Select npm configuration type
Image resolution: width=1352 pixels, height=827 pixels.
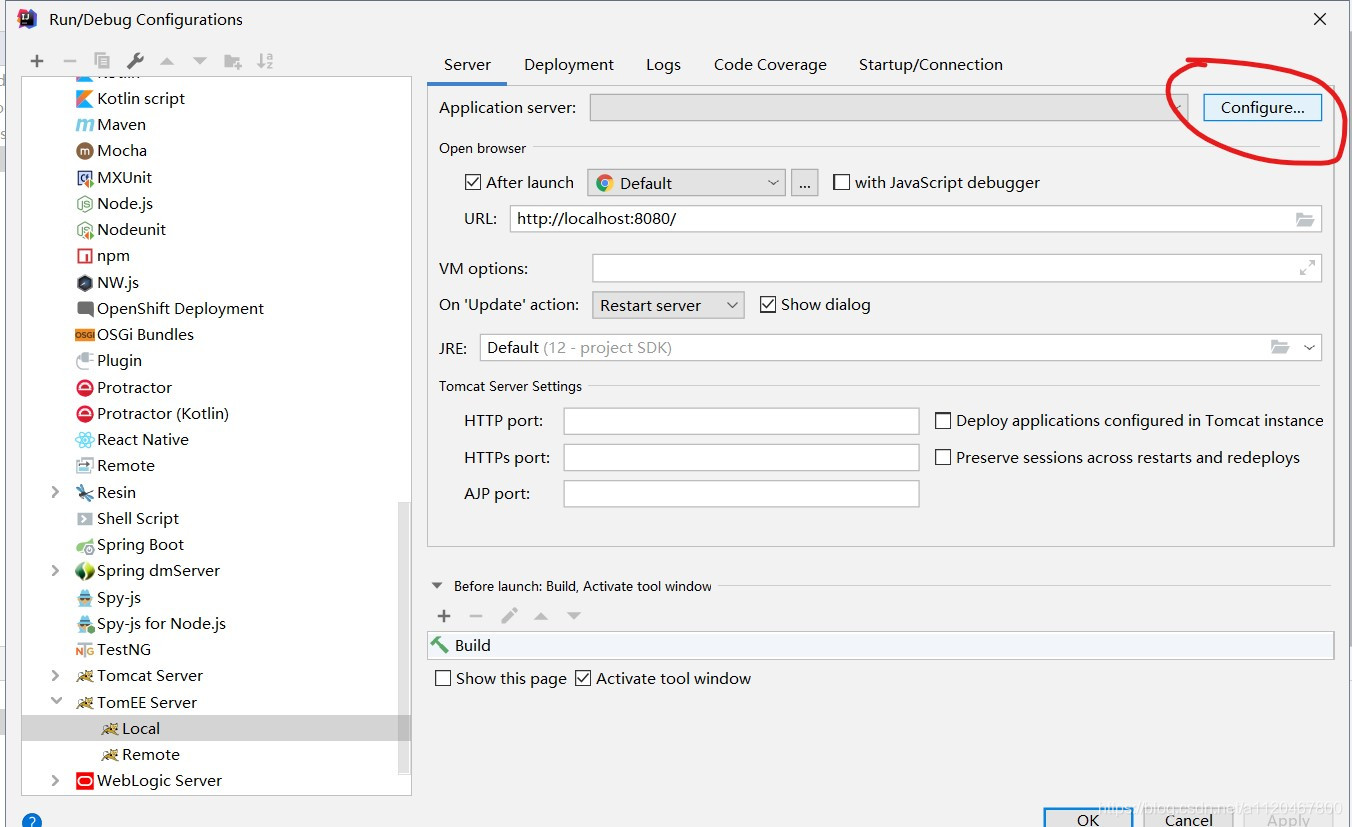tap(113, 255)
